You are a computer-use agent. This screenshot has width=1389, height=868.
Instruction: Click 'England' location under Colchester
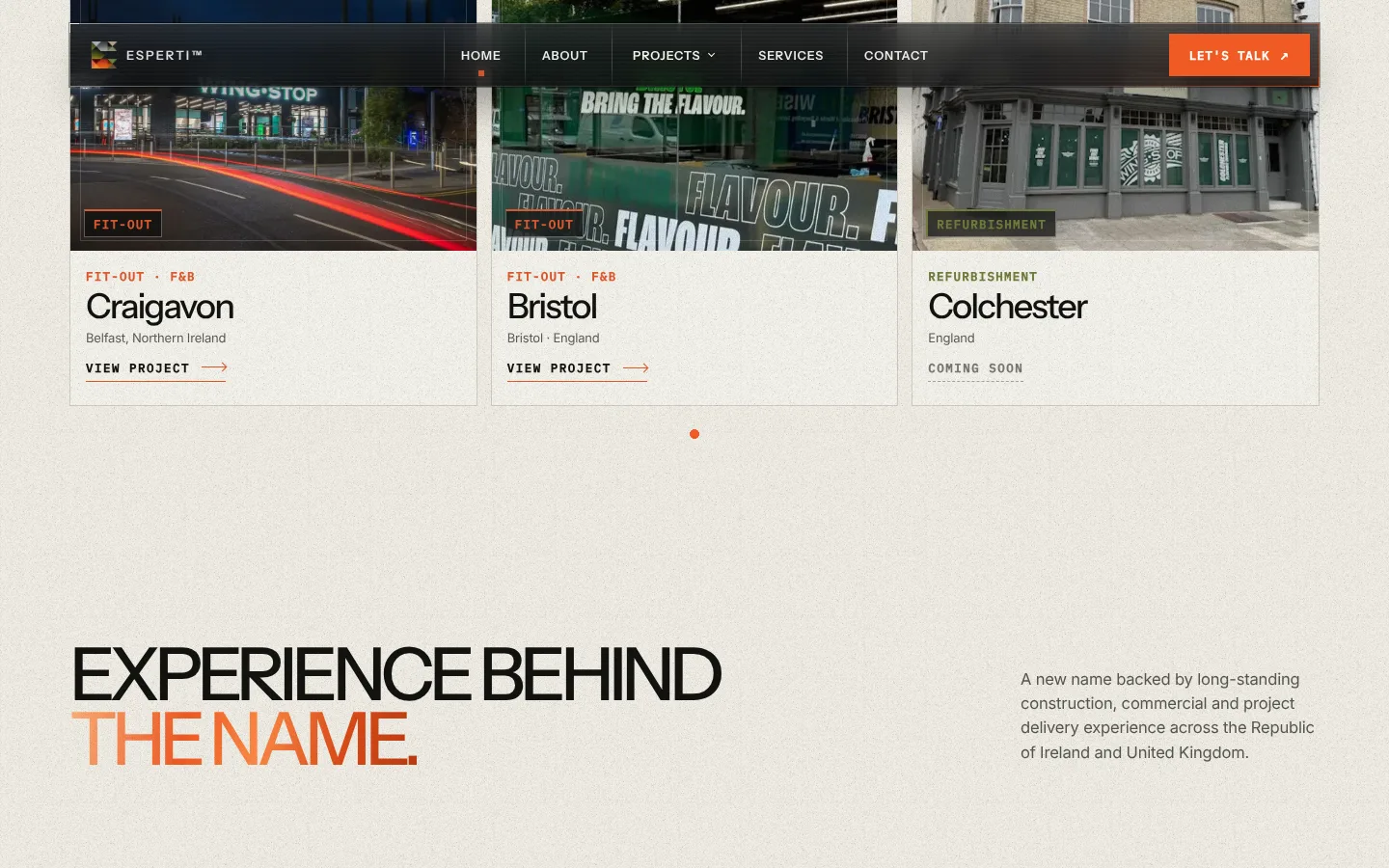(951, 338)
